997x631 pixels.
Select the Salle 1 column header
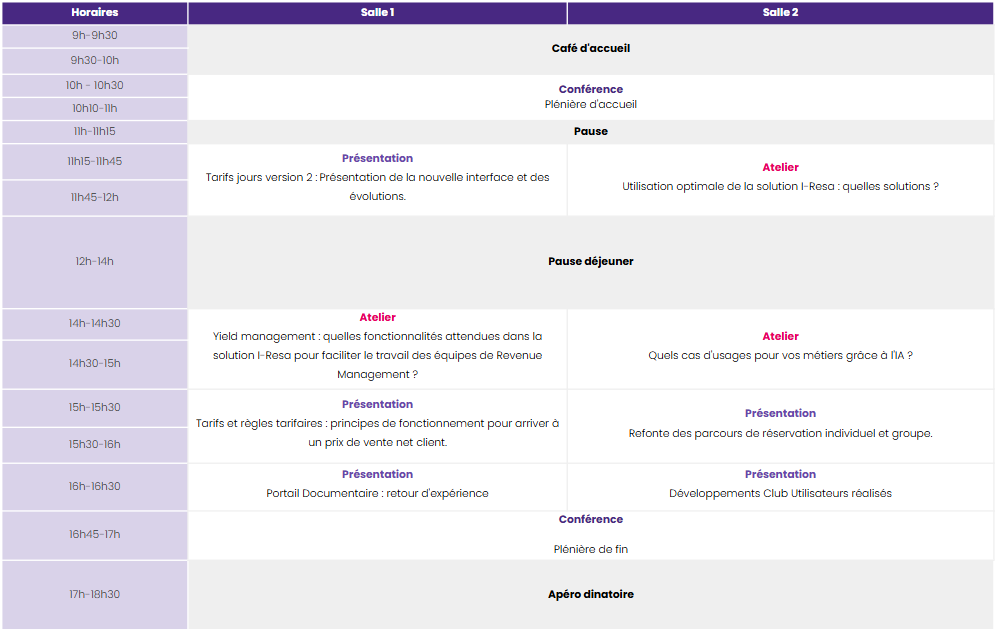377,13
